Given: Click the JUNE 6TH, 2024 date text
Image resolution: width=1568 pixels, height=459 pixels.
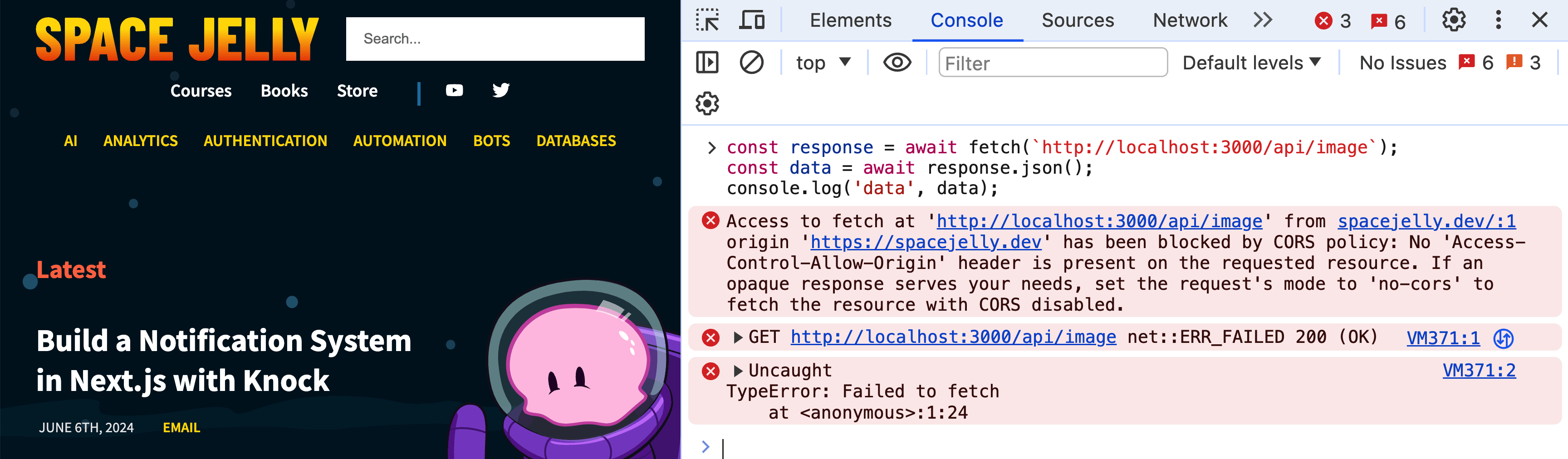Looking at the screenshot, I should click(87, 427).
